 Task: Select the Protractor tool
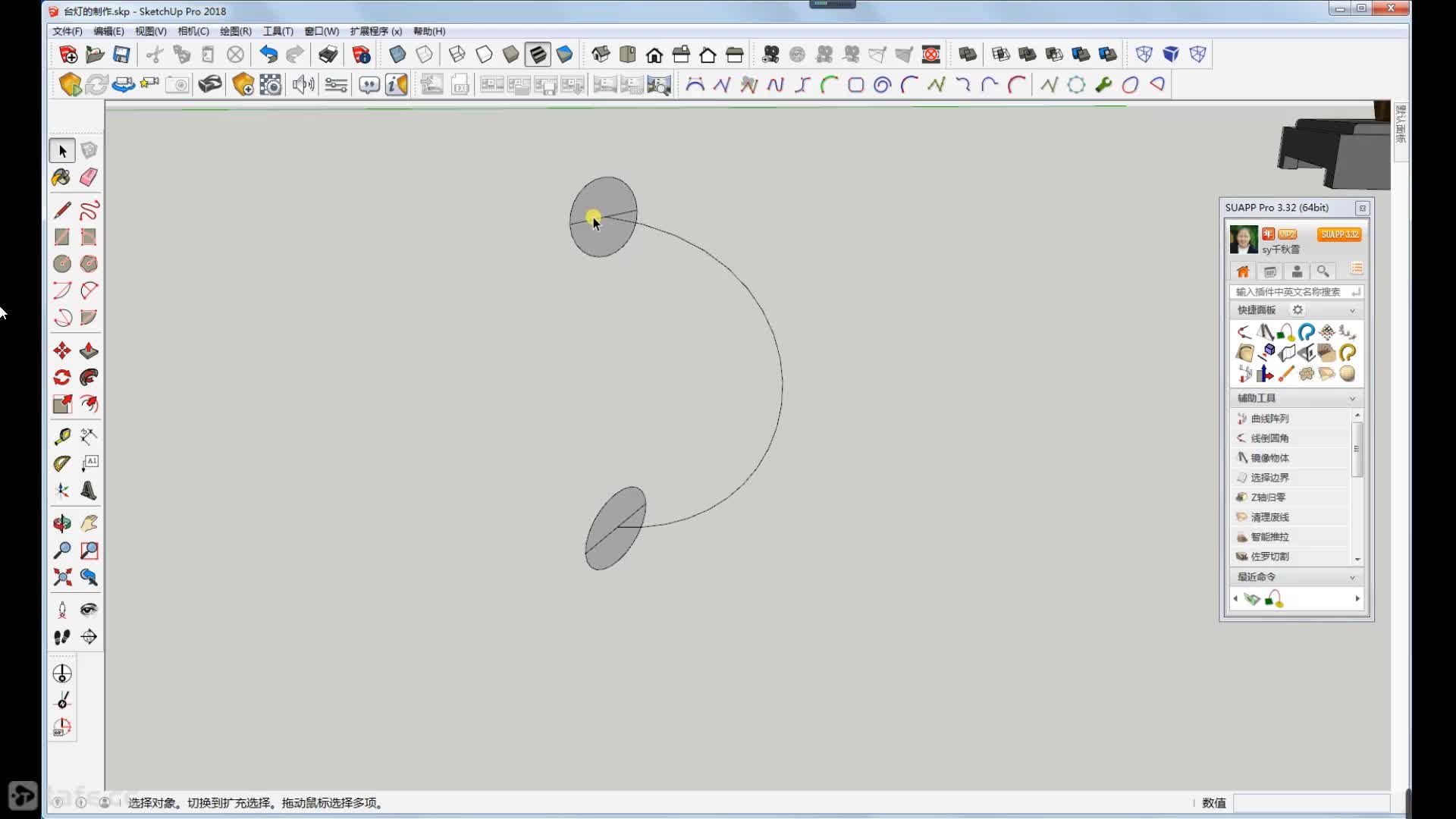coord(62,463)
